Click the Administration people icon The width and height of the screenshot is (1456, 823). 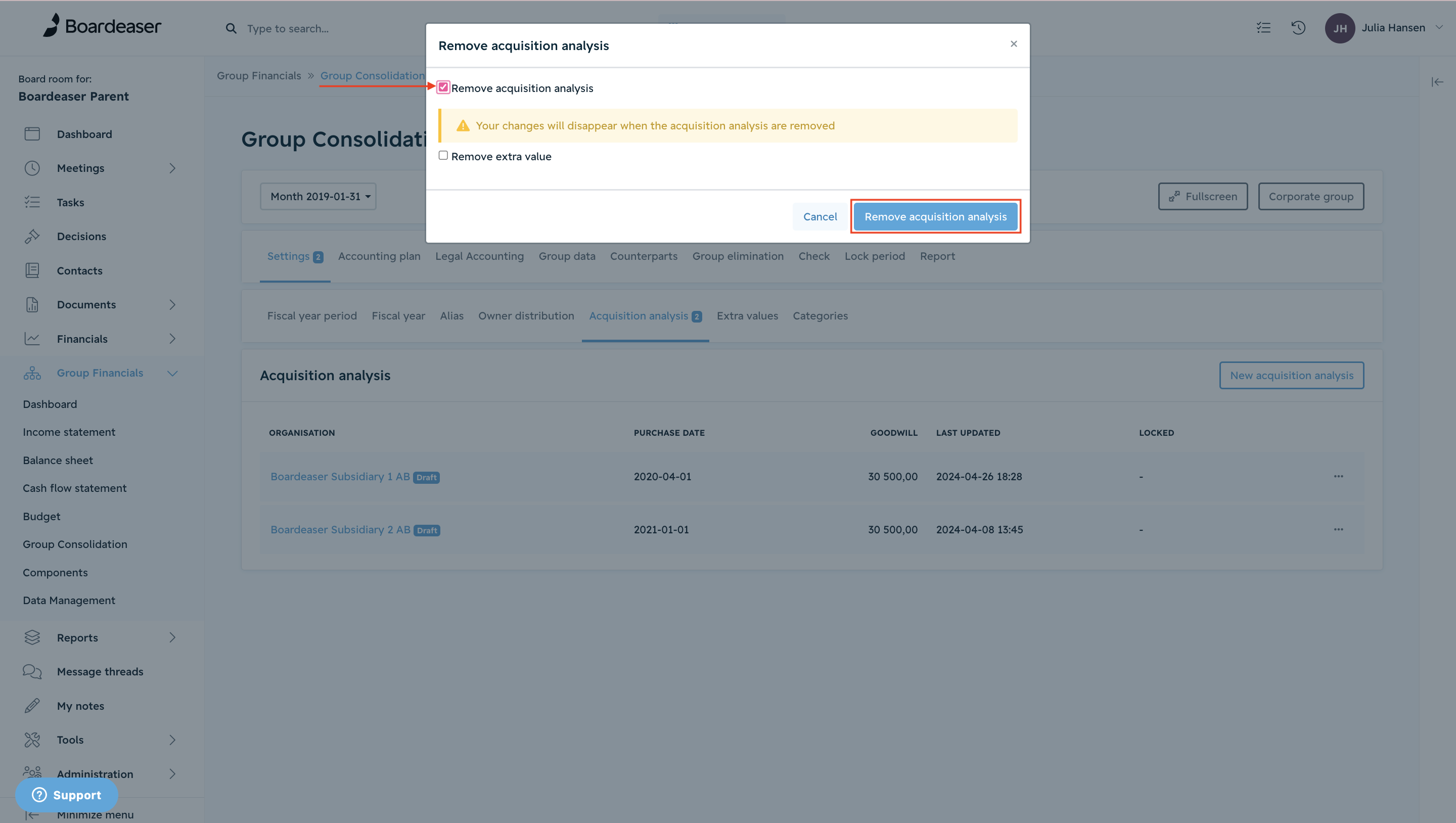(32, 772)
